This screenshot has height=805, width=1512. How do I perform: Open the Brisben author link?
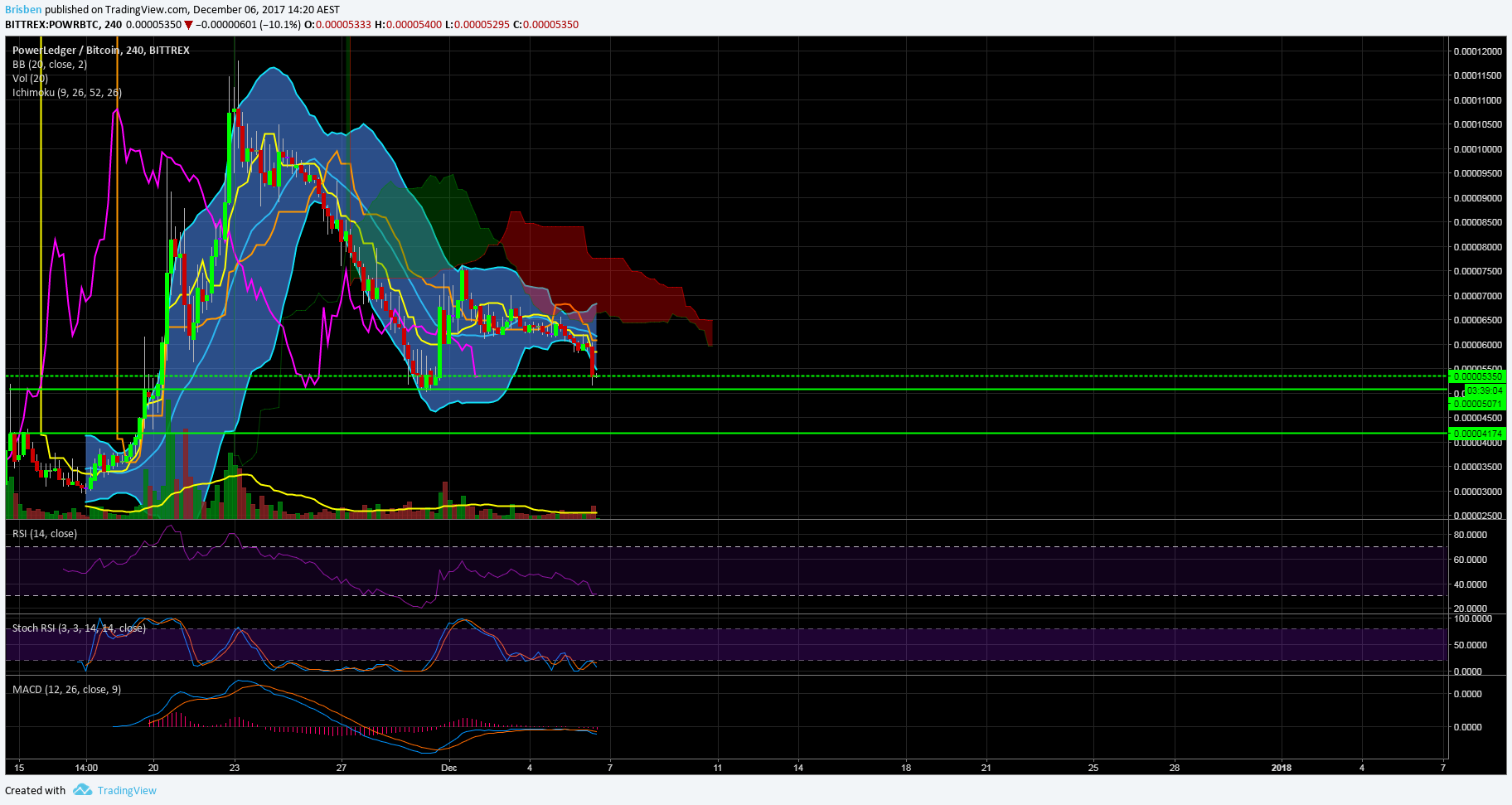click(x=23, y=10)
